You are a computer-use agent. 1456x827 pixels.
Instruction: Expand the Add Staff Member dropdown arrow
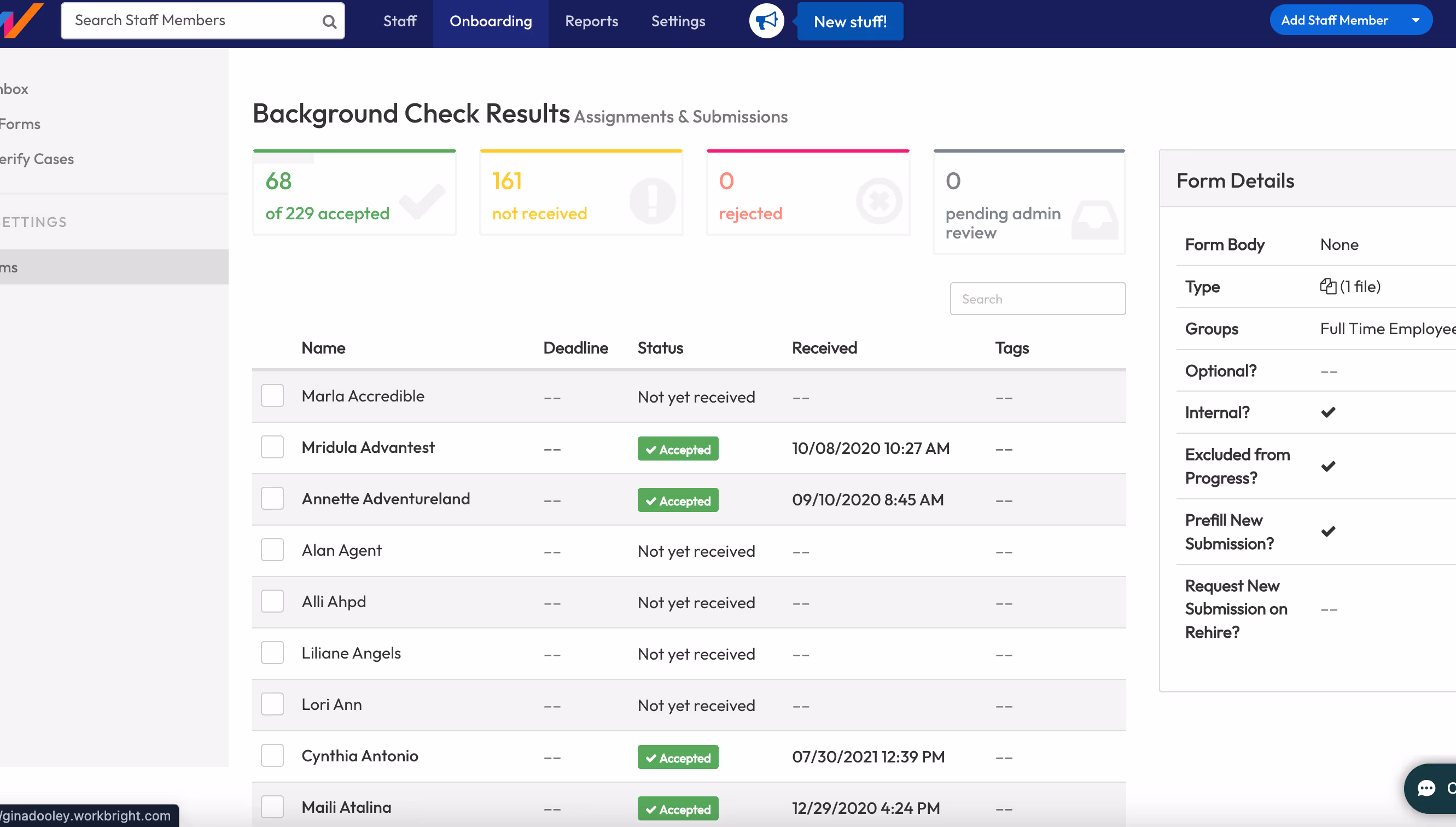[1415, 20]
